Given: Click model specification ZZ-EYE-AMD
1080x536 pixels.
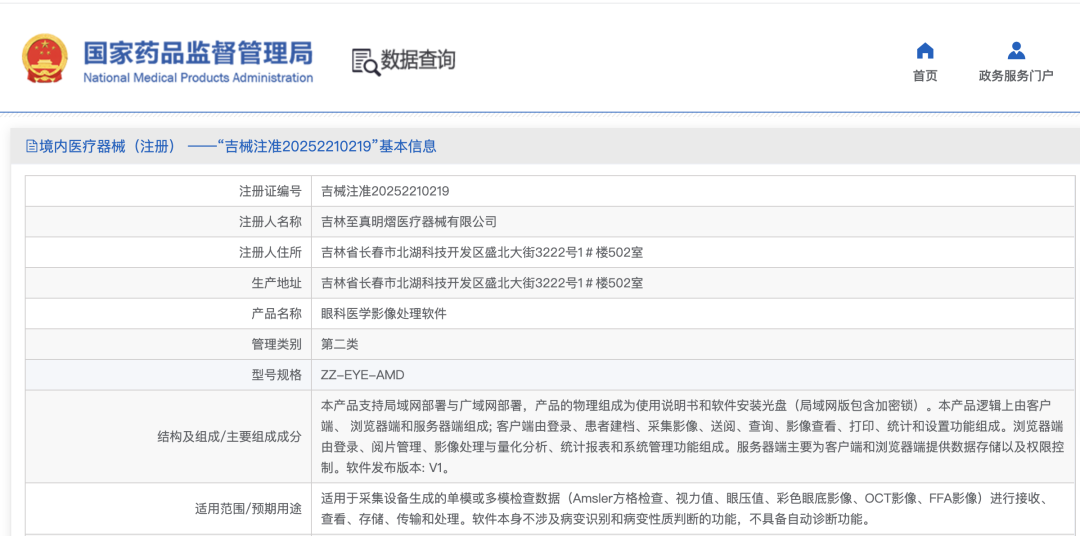Looking at the screenshot, I should coord(362,375).
